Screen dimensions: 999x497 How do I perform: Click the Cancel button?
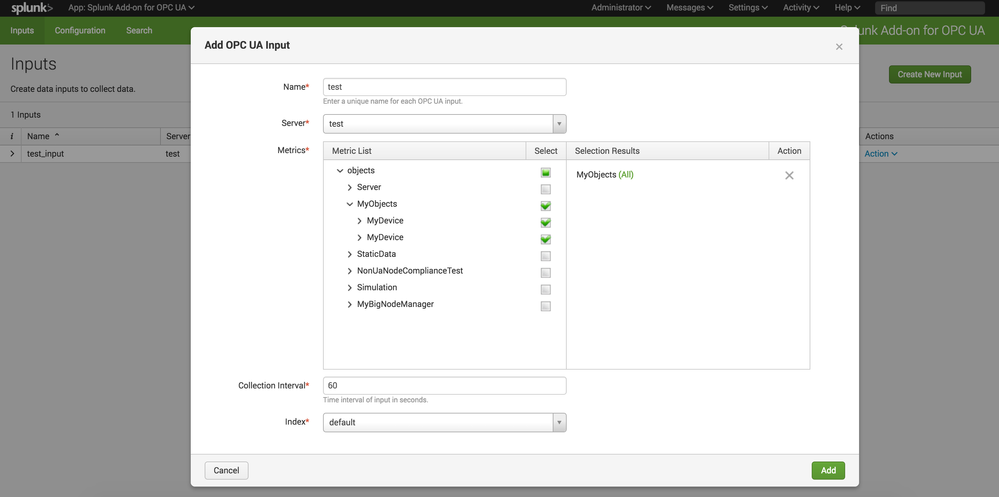tap(226, 470)
